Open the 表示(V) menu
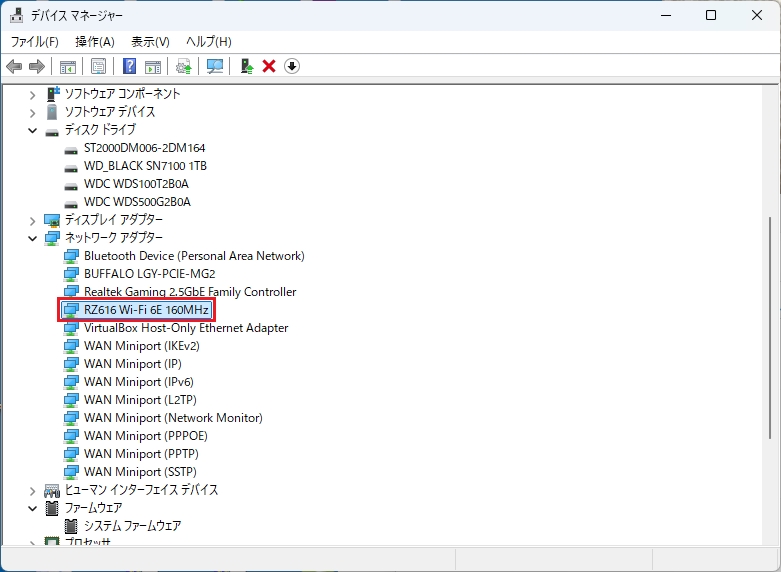This screenshot has width=781, height=572. [150, 42]
